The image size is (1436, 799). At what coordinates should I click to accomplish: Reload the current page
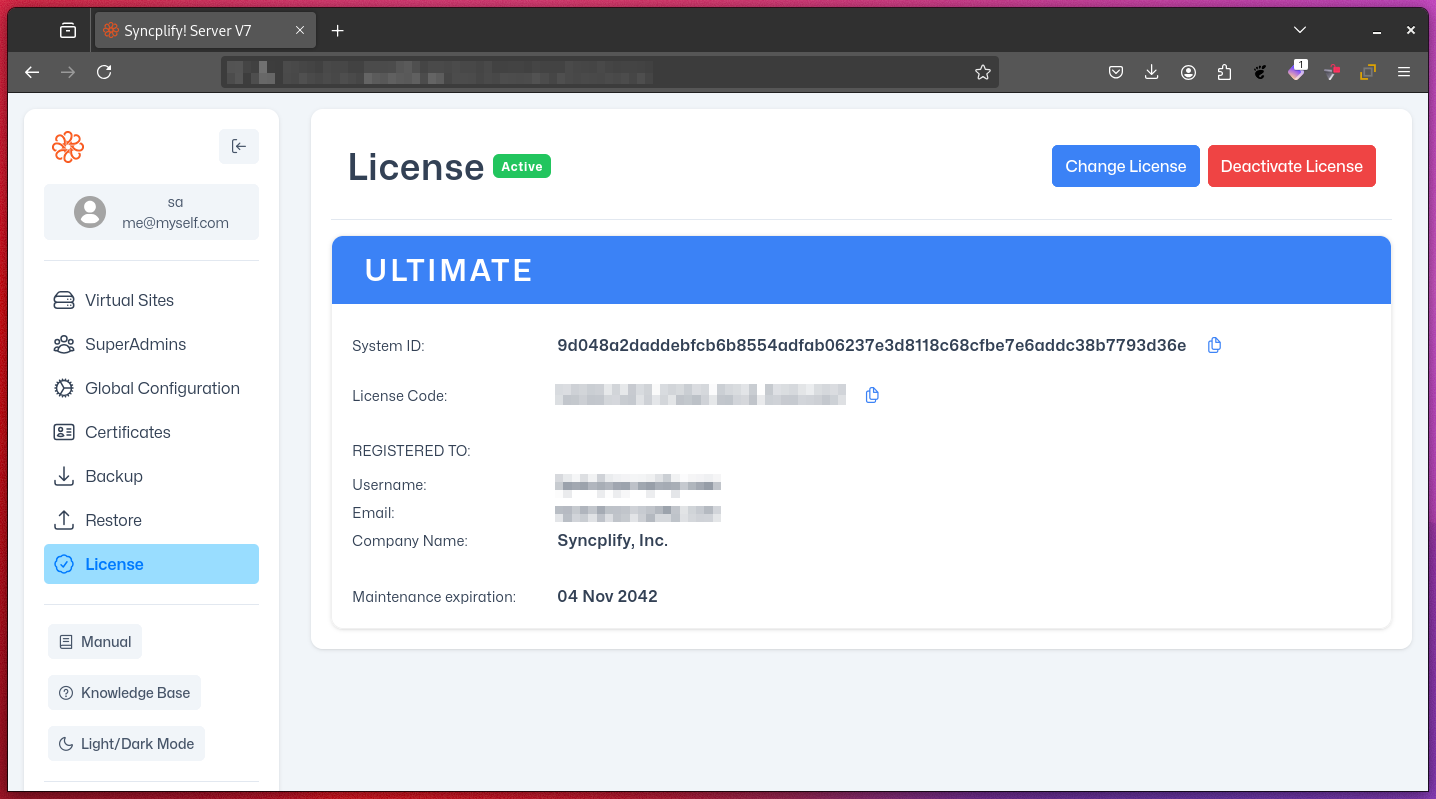coord(104,72)
